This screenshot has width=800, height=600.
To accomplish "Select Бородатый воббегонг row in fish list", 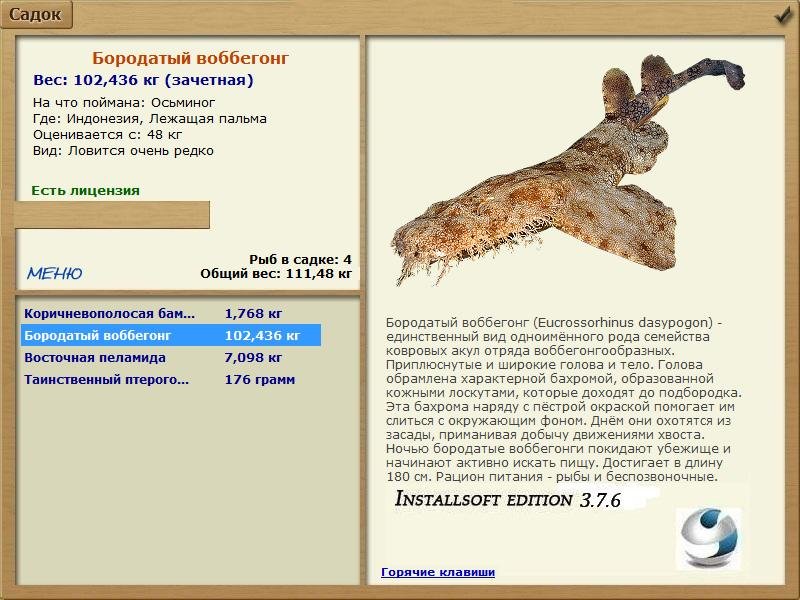I will pos(171,335).
